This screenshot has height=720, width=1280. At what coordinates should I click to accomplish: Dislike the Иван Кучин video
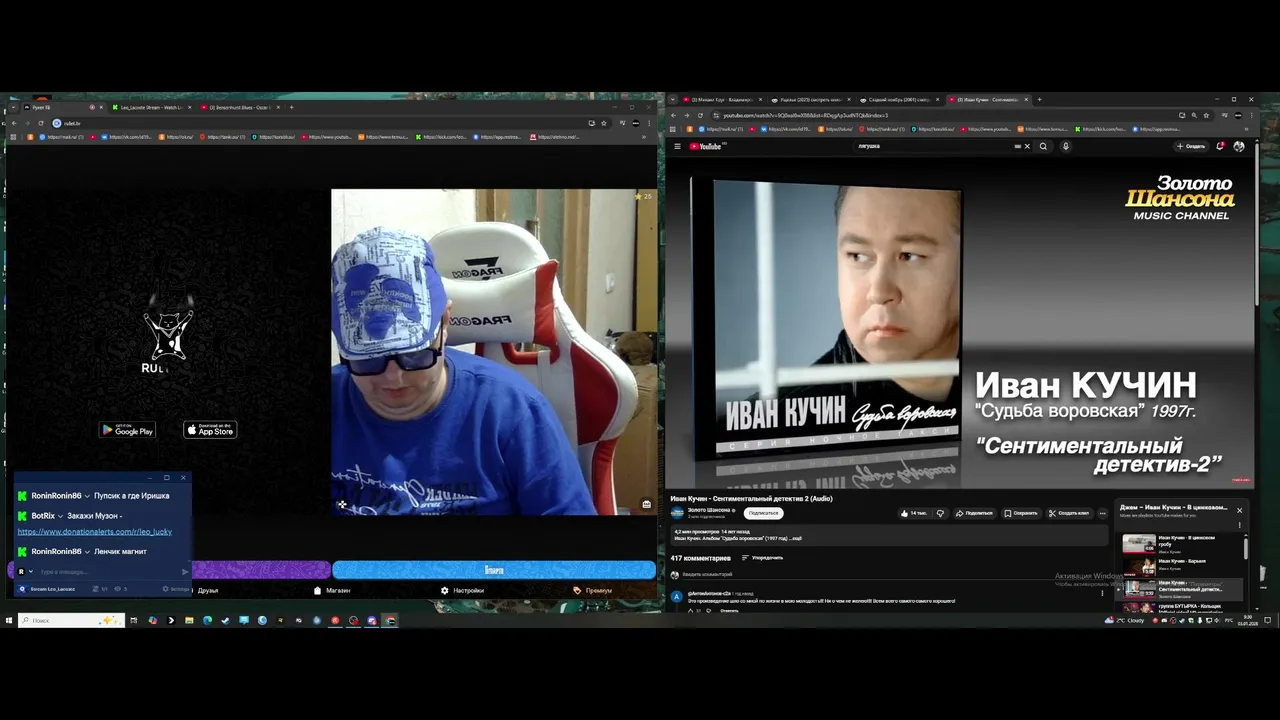pos(940,513)
